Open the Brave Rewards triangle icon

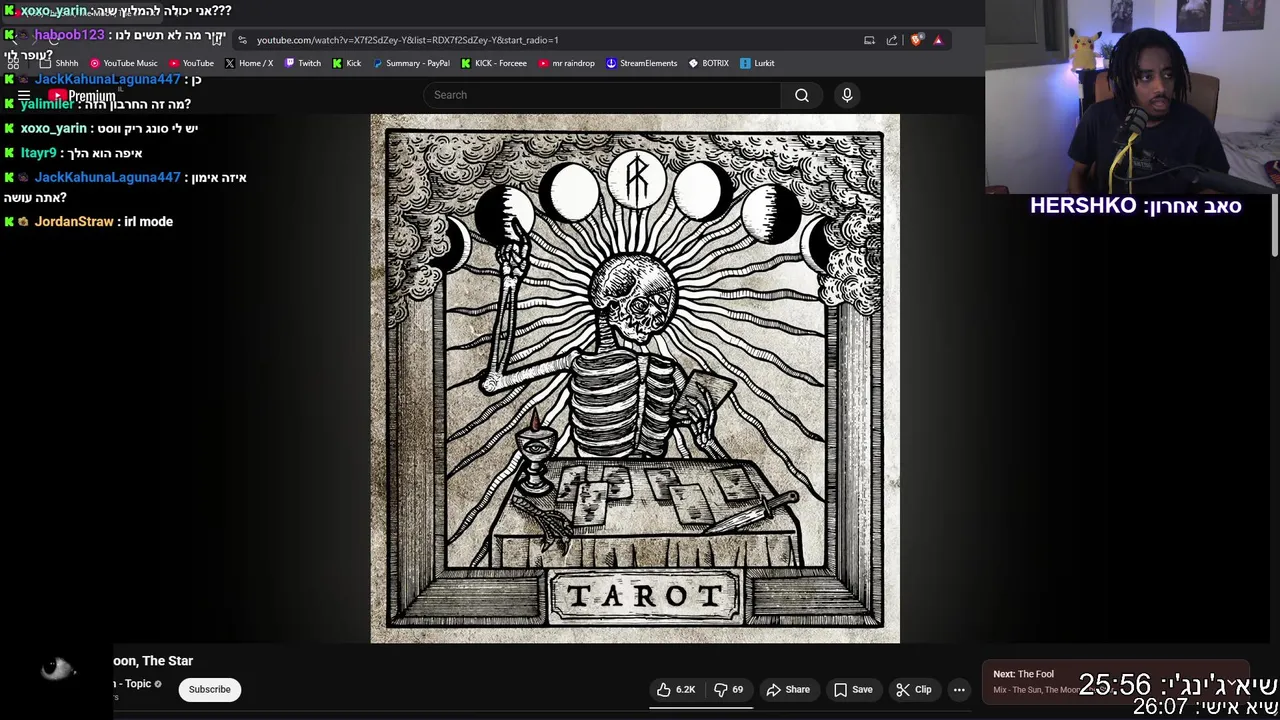point(938,40)
